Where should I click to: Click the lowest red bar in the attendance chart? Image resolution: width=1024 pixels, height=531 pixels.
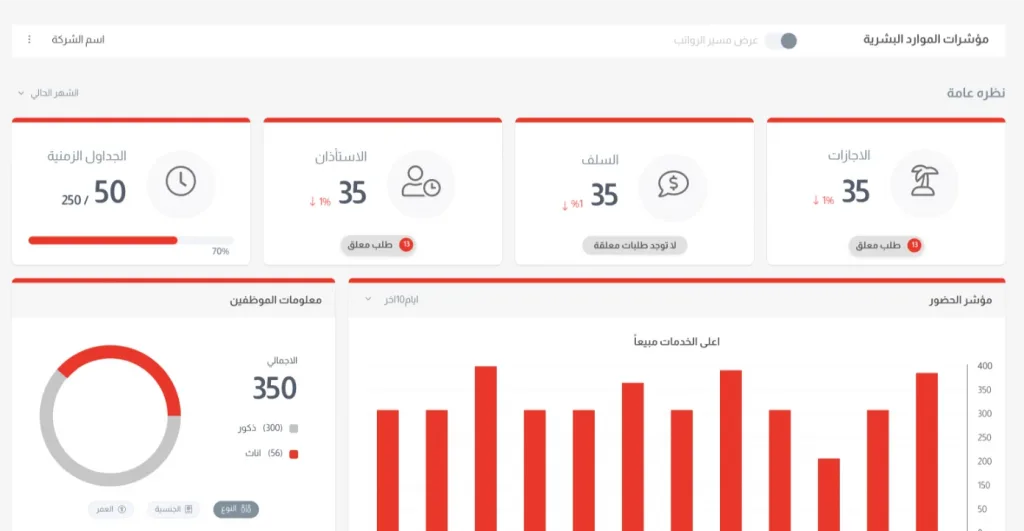tap(829, 494)
